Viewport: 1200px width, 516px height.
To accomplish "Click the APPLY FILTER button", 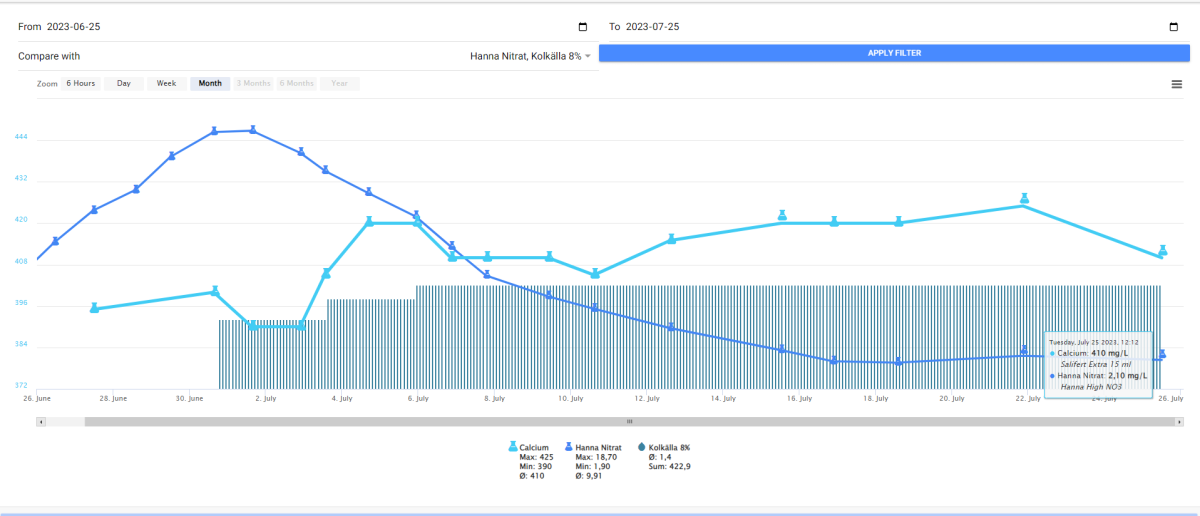I will (x=894, y=52).
